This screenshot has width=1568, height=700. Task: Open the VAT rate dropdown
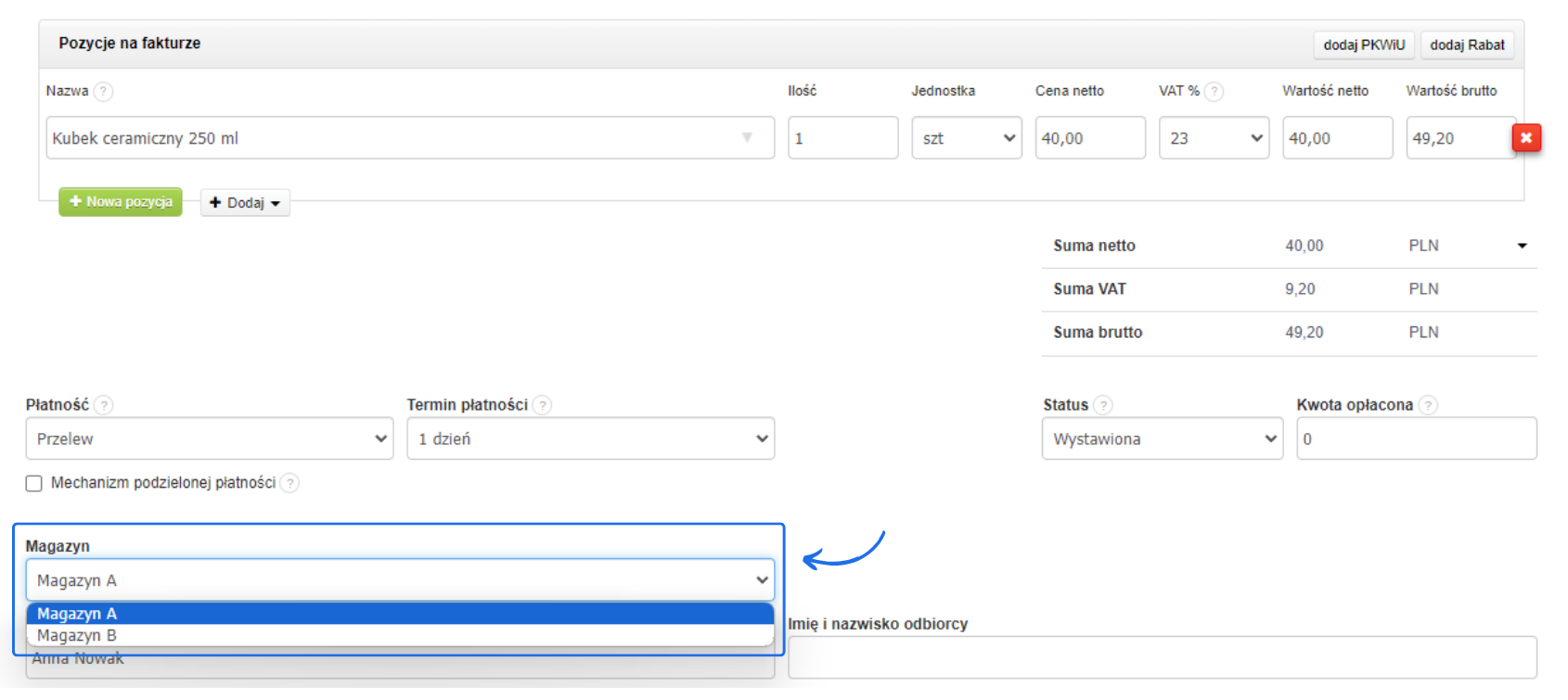1214,138
